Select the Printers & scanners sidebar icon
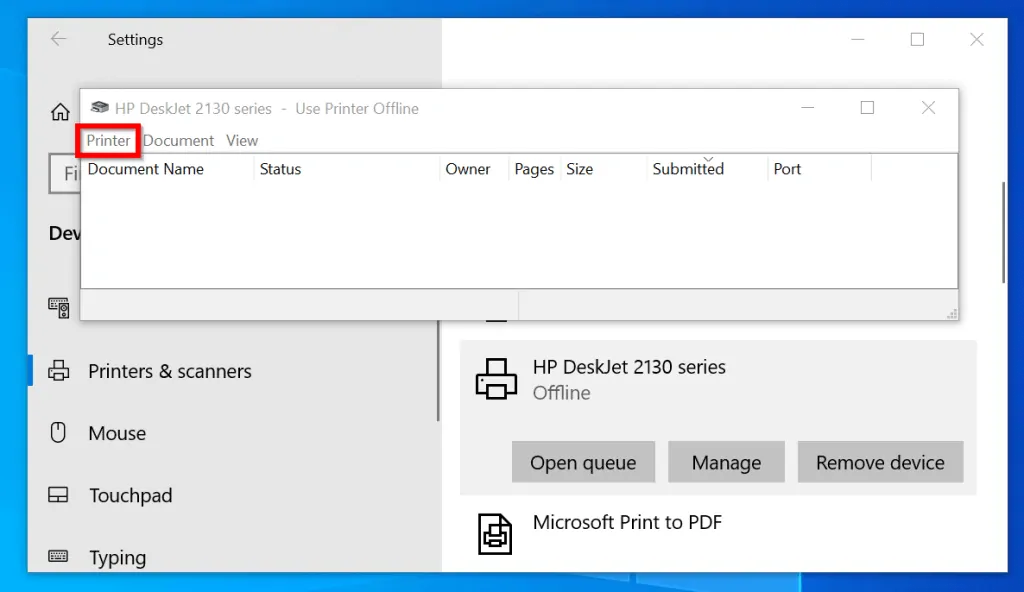Screen dimensions: 1024x592 pos(59,371)
